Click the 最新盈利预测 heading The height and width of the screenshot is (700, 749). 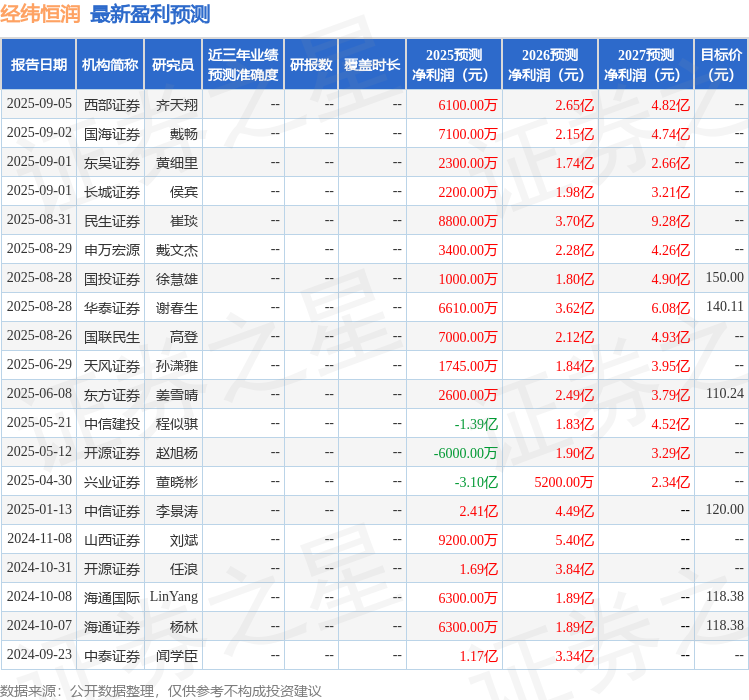pos(150,14)
